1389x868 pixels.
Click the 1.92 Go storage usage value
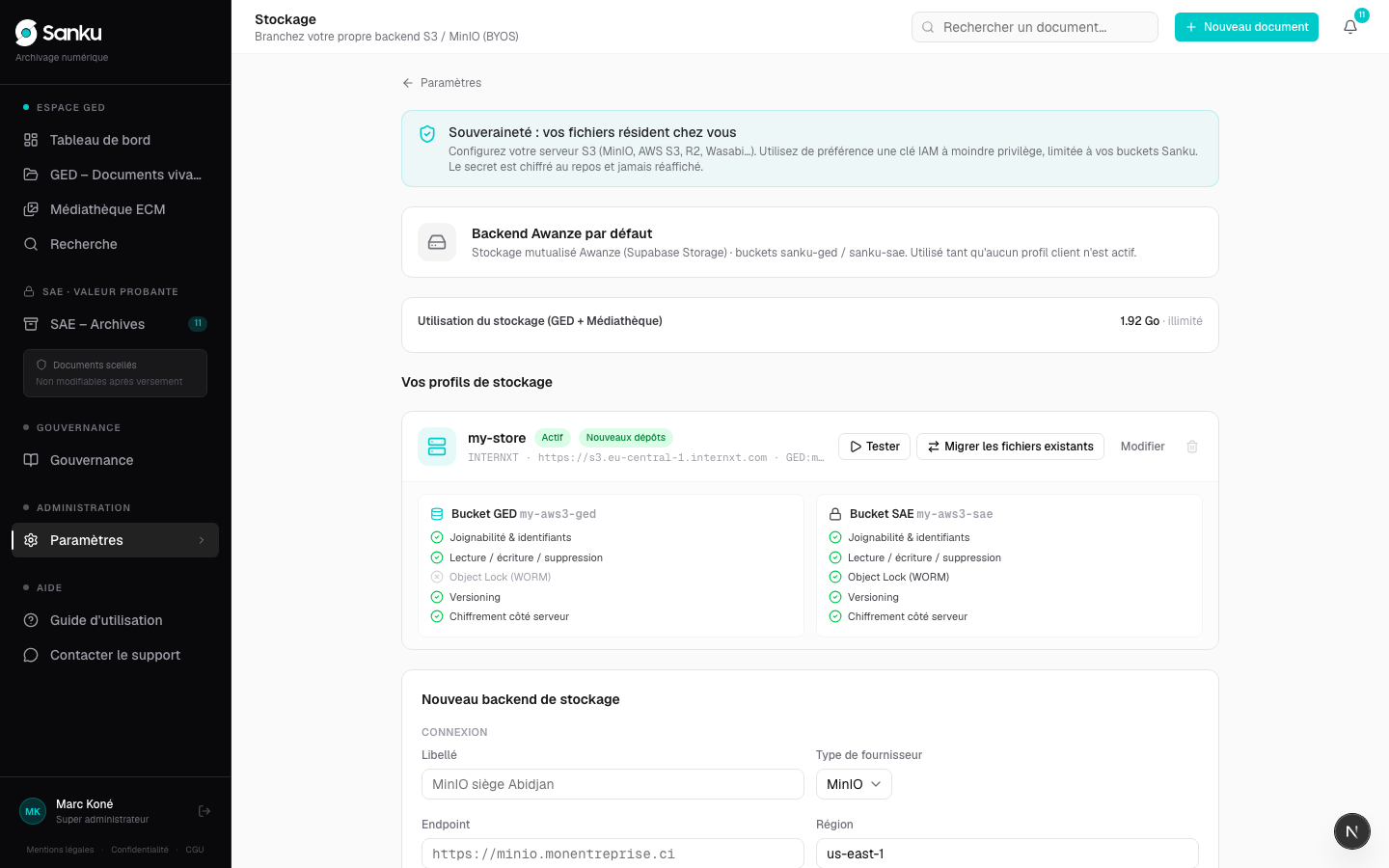tap(1140, 321)
